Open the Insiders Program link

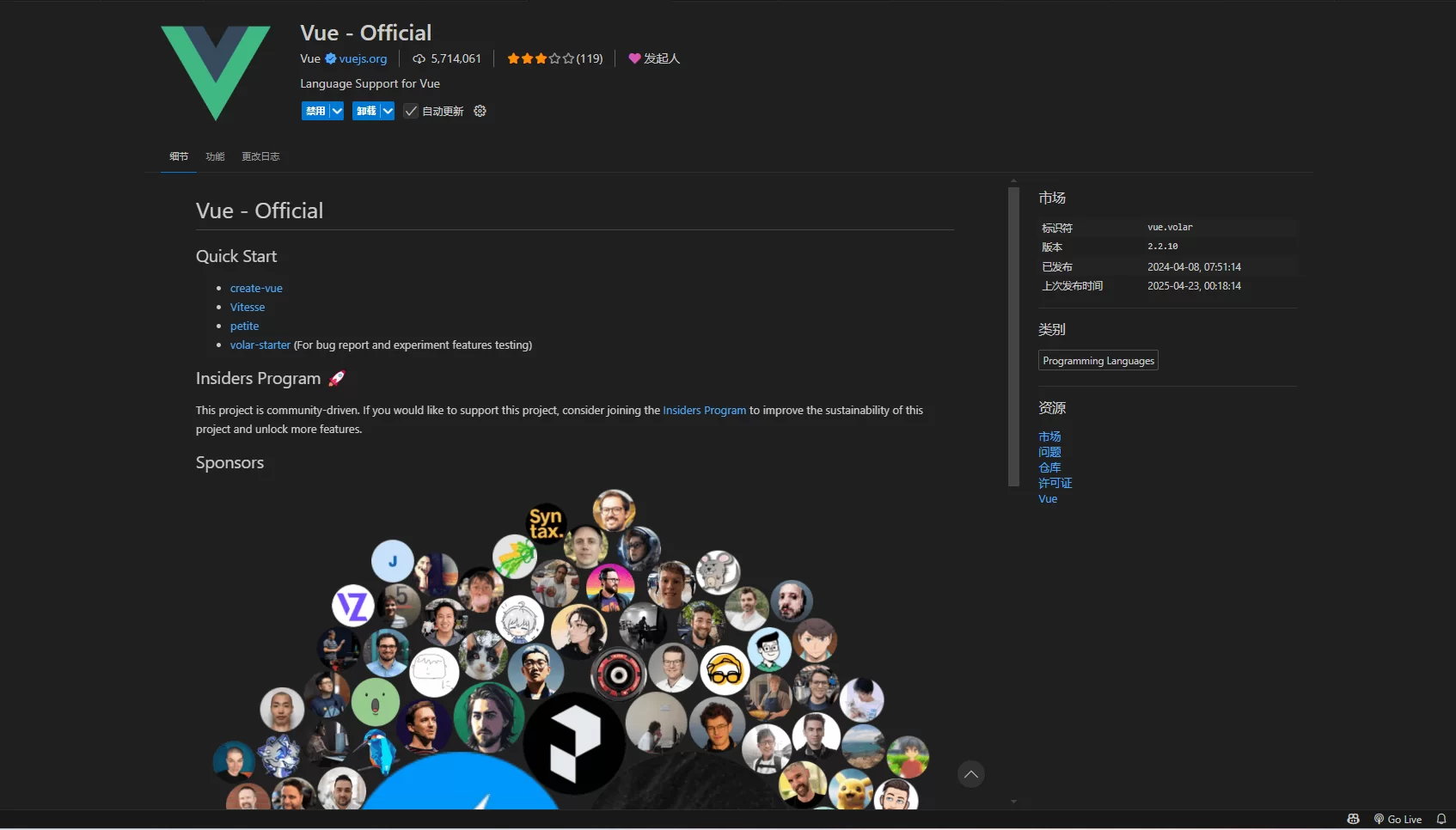[x=705, y=411]
